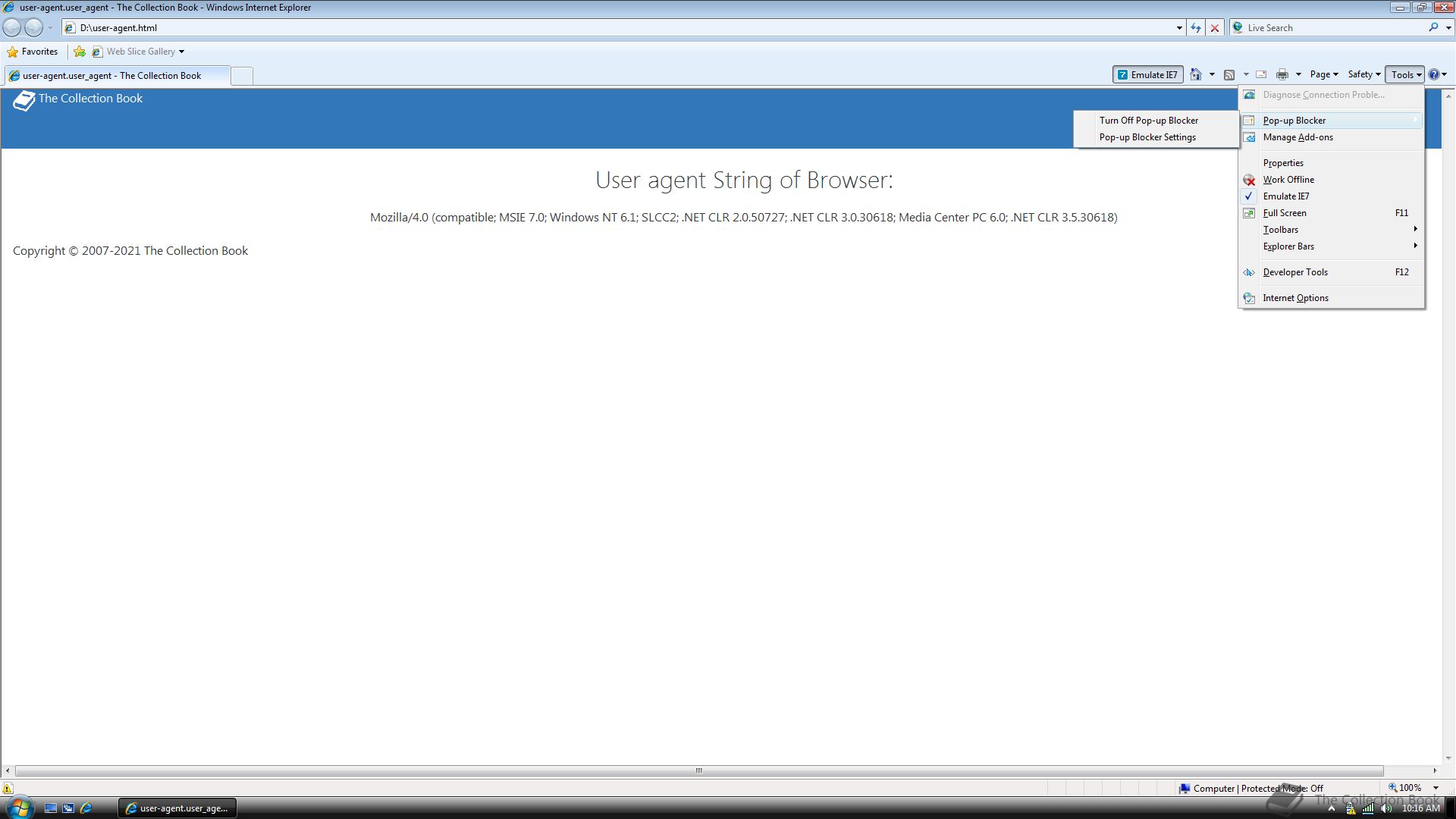Open the Safety menu
The width and height of the screenshot is (1456, 819).
coord(1364,74)
